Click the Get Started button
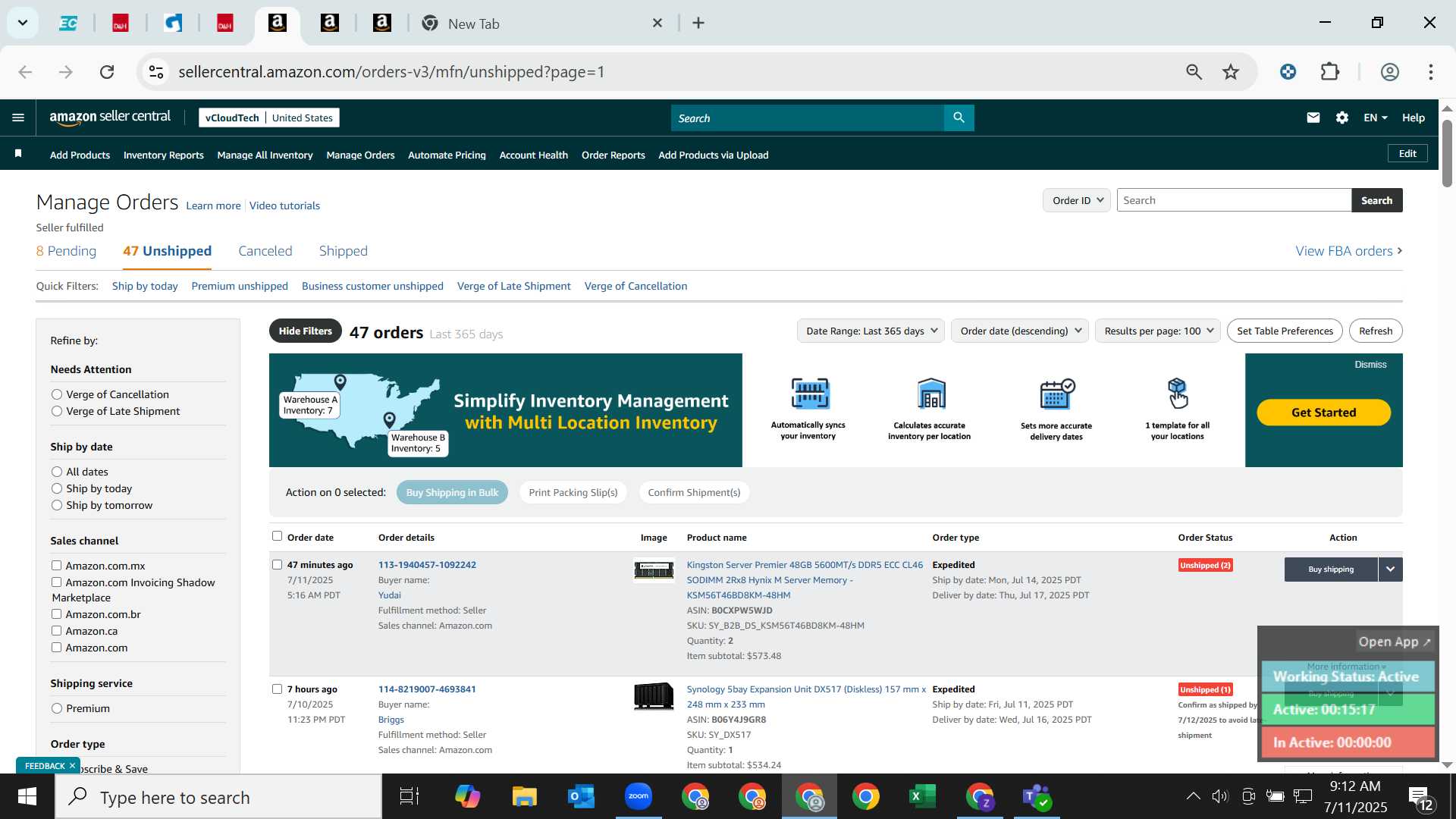The height and width of the screenshot is (819, 1456). (1323, 413)
